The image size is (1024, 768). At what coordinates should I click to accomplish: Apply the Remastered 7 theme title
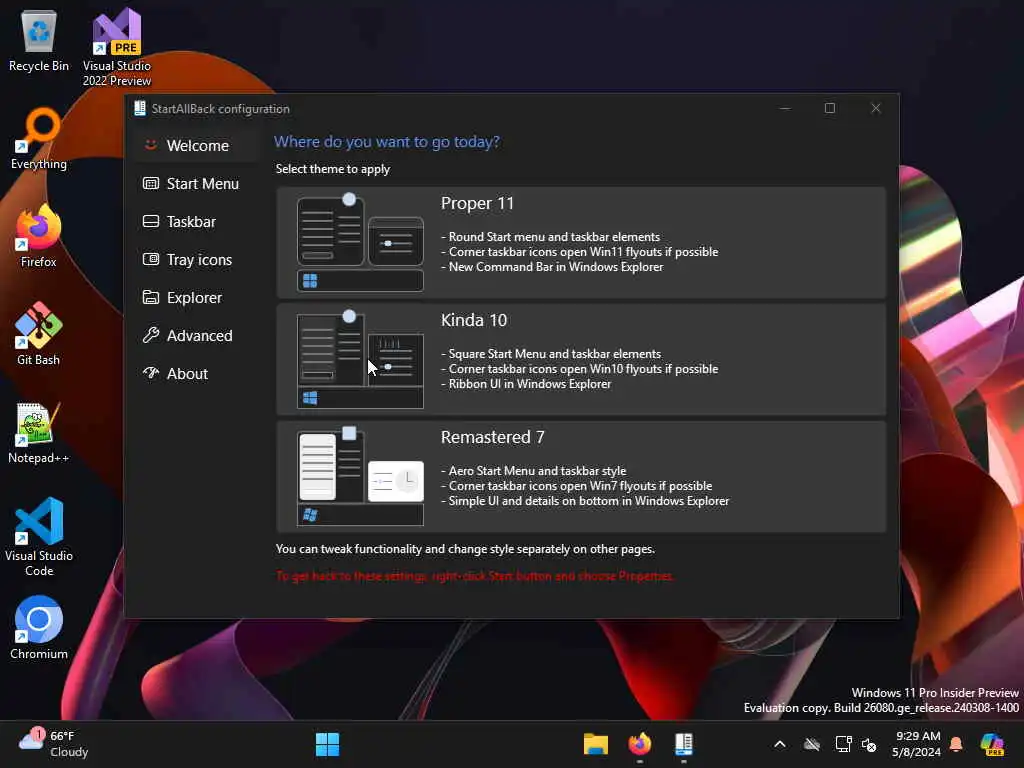pyautogui.click(x=492, y=437)
